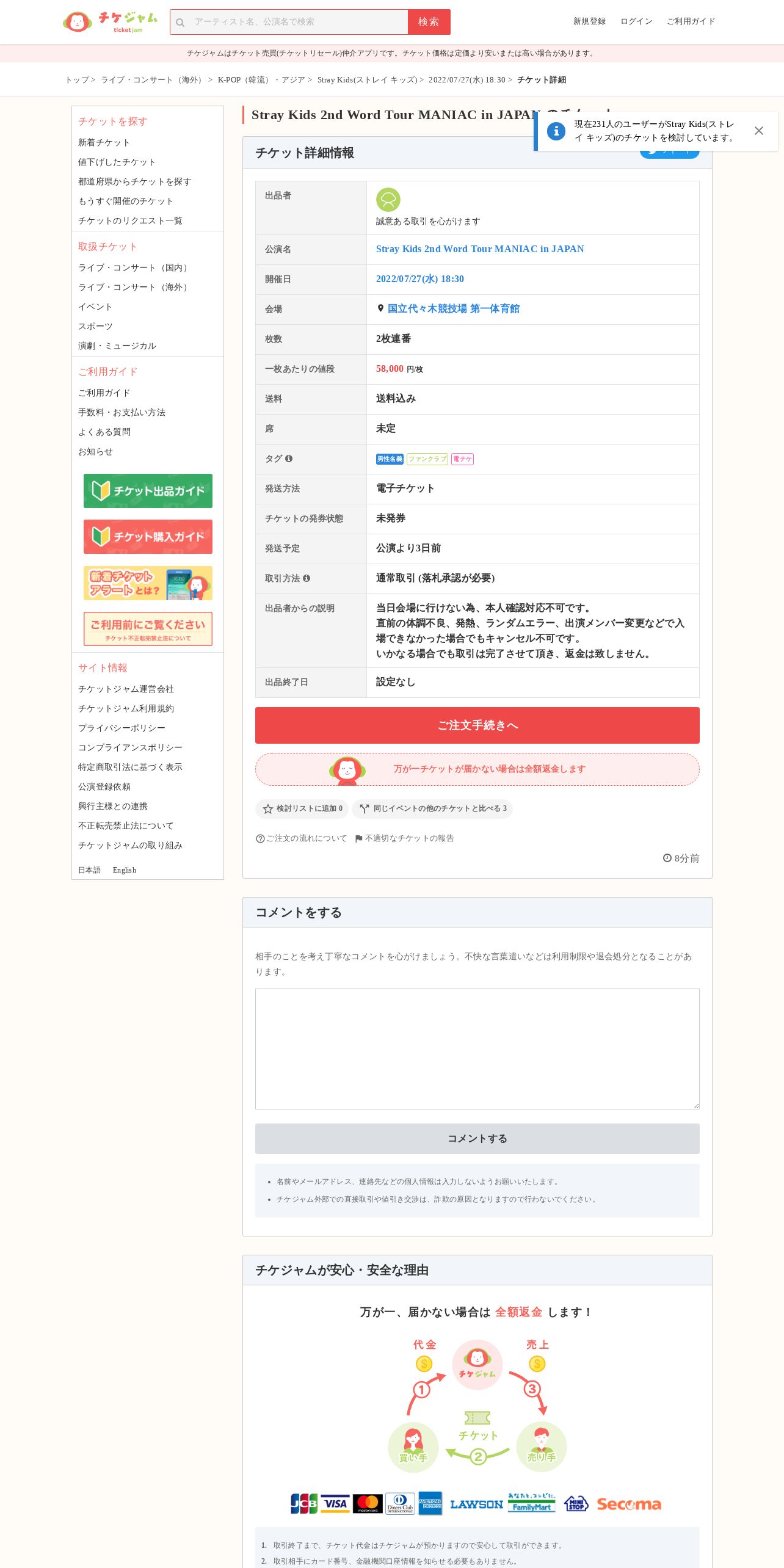Click the 2022/07/27(水) 18:30 date link
This screenshot has height=1568, width=784.
click(x=420, y=279)
